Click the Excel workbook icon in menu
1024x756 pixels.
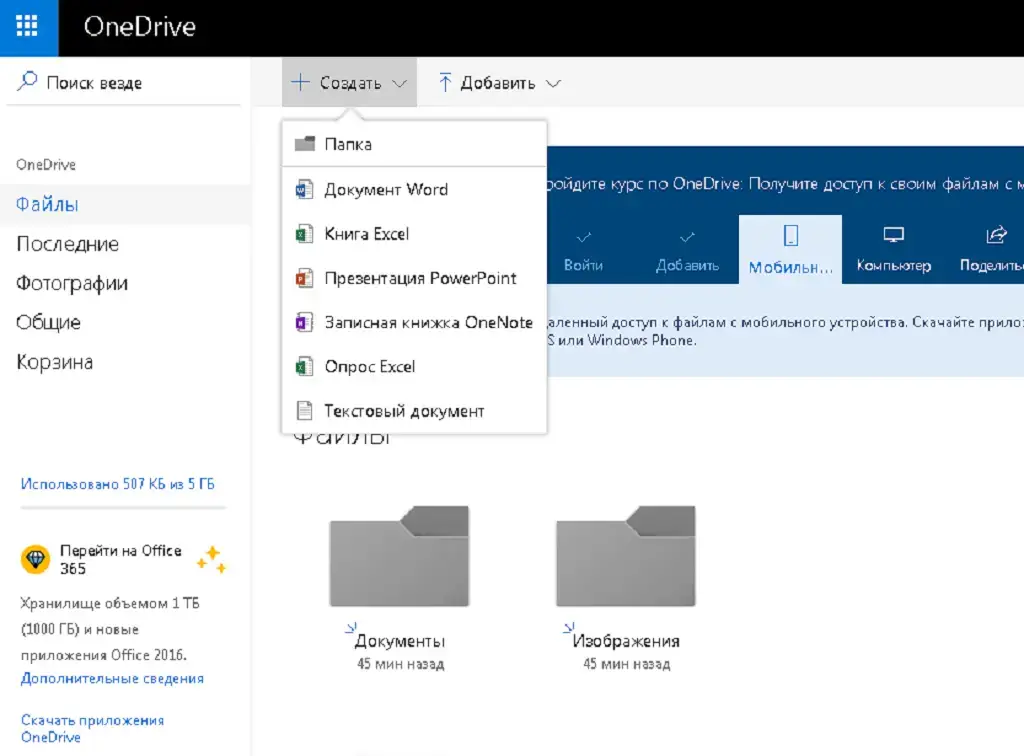(x=304, y=234)
